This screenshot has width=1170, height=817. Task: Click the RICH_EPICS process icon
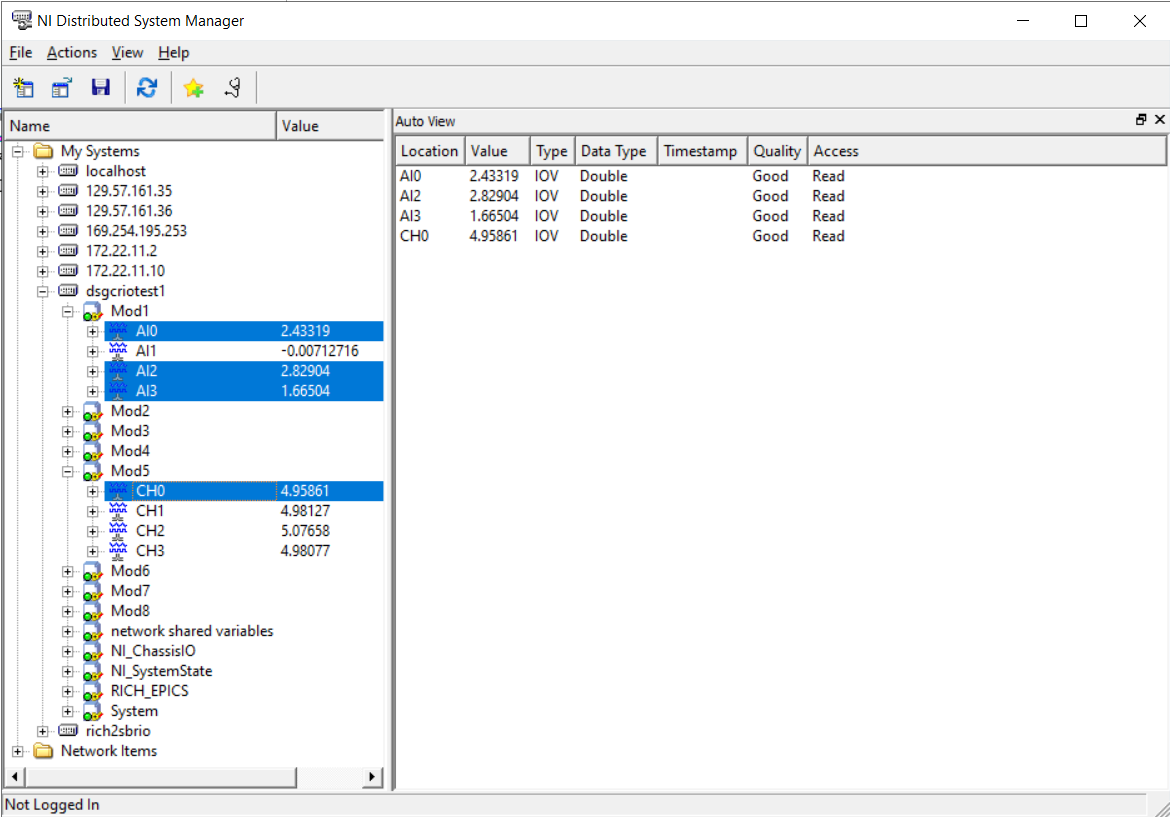click(93, 692)
